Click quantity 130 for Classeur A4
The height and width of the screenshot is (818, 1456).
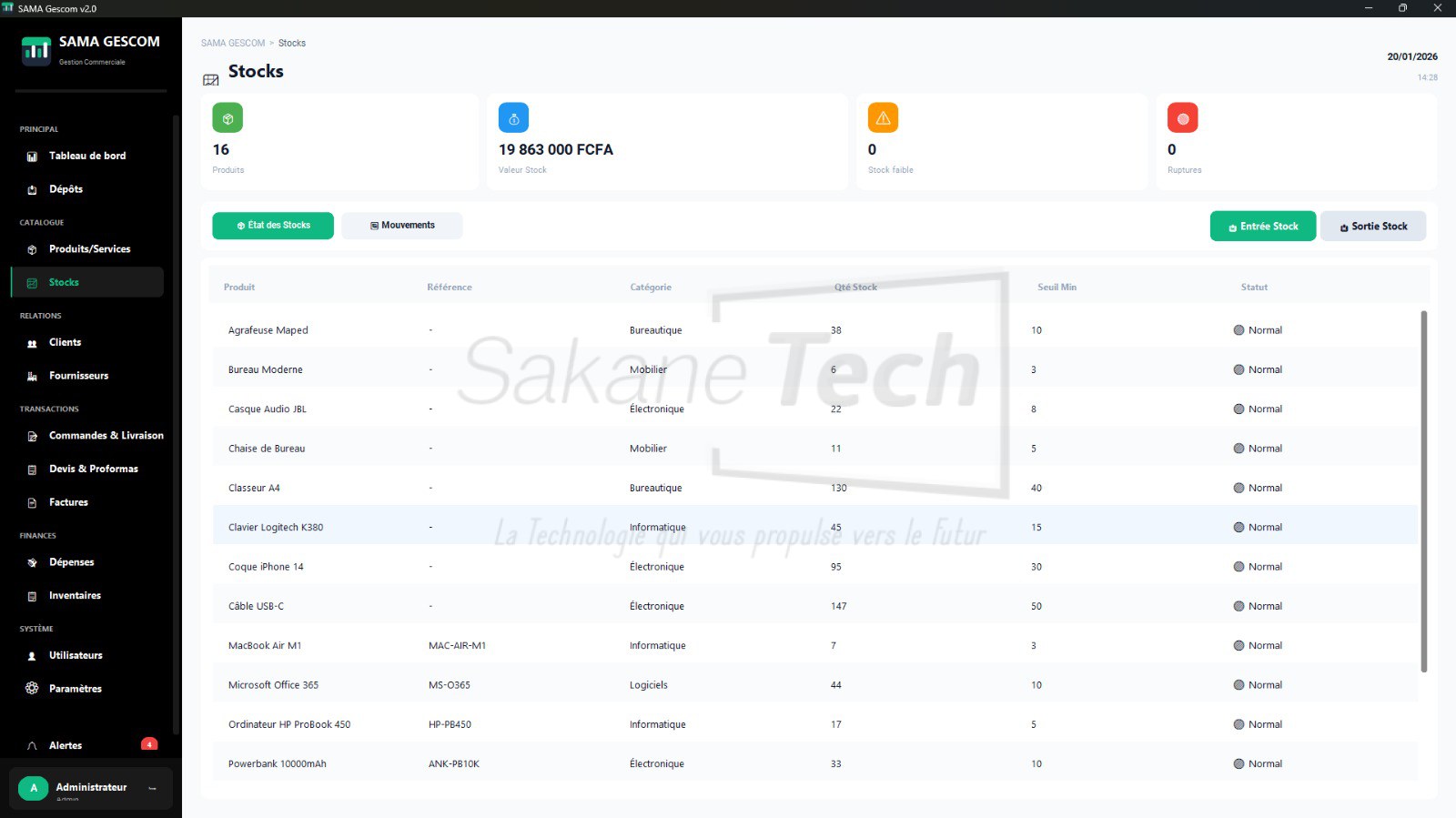click(x=838, y=489)
